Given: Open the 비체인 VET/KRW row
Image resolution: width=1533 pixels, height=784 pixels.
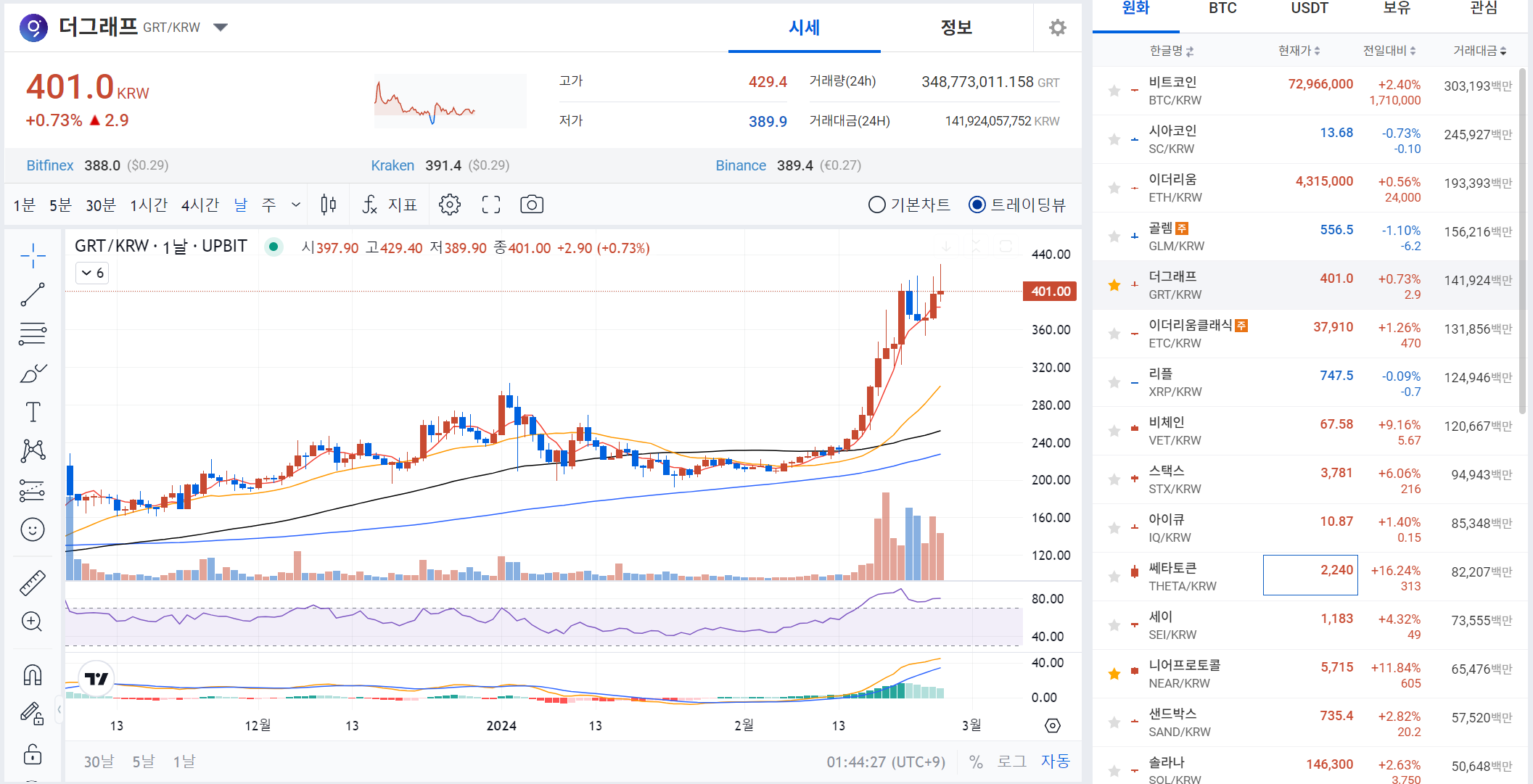Looking at the screenshot, I should [x=1306, y=431].
